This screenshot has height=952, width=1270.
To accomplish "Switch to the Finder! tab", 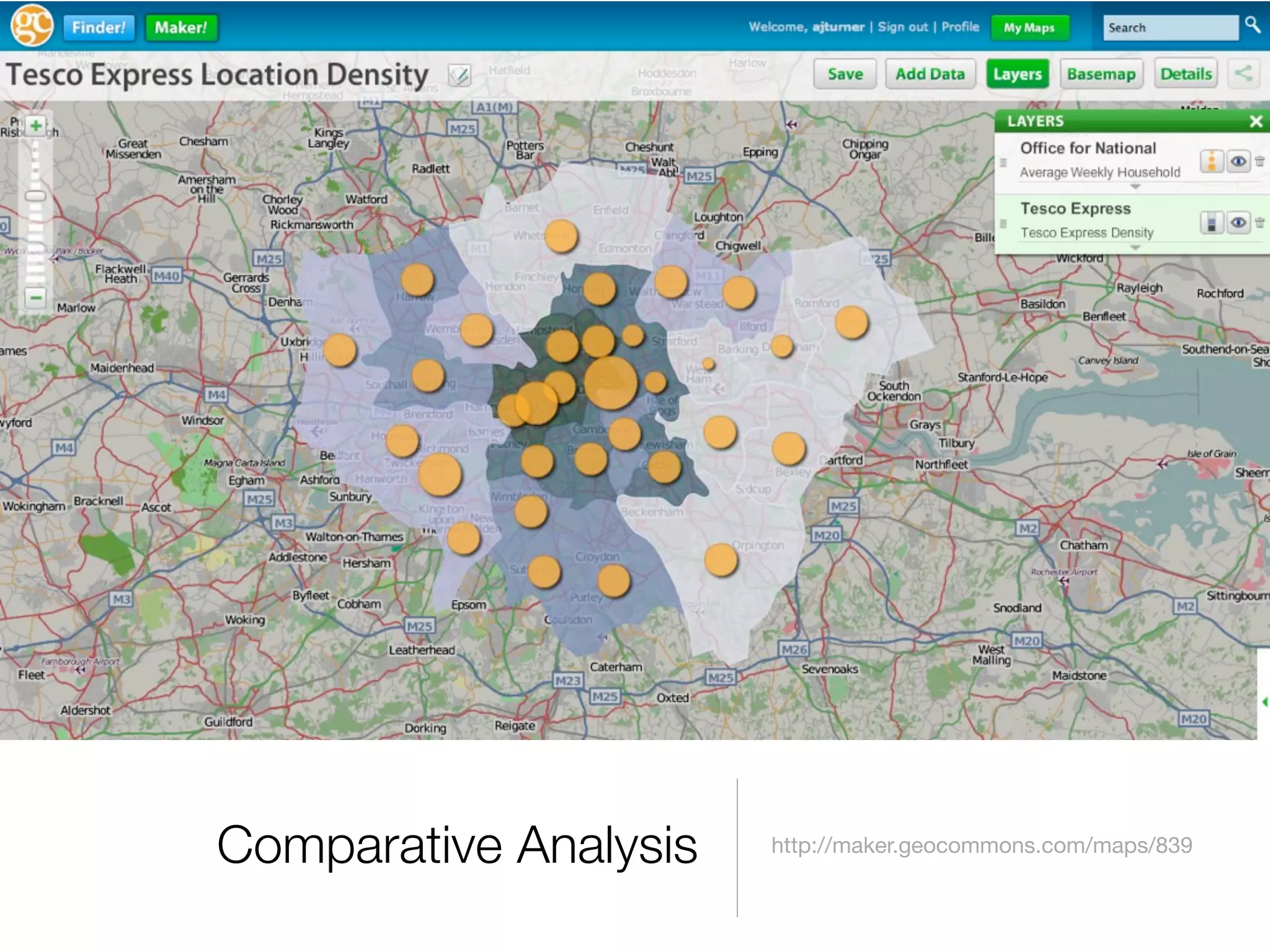I will 98,28.
